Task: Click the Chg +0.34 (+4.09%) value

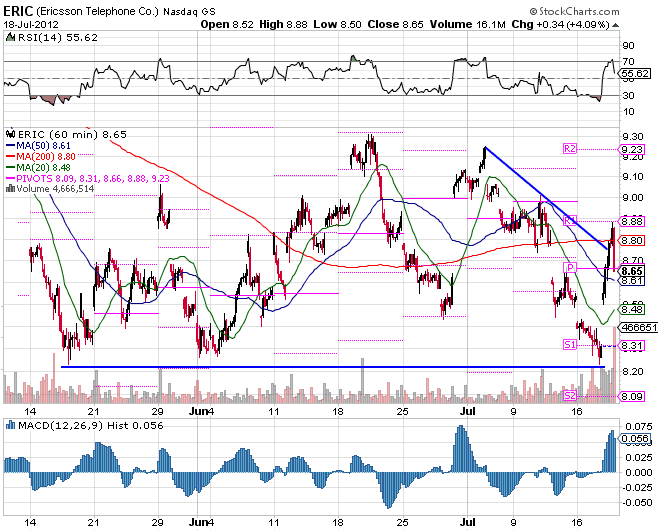Action: 560,24
